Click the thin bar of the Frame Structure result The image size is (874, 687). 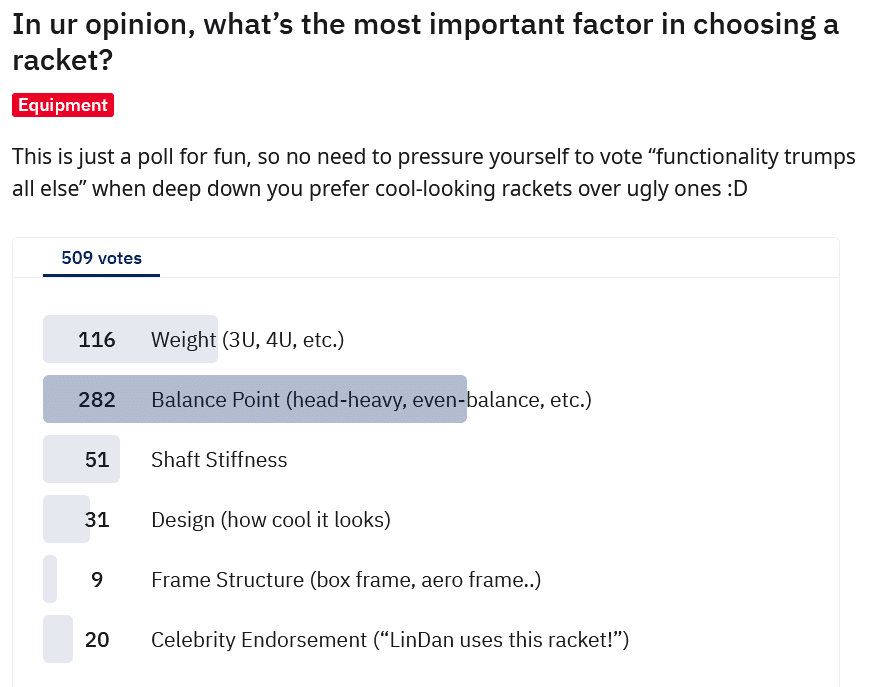point(50,579)
